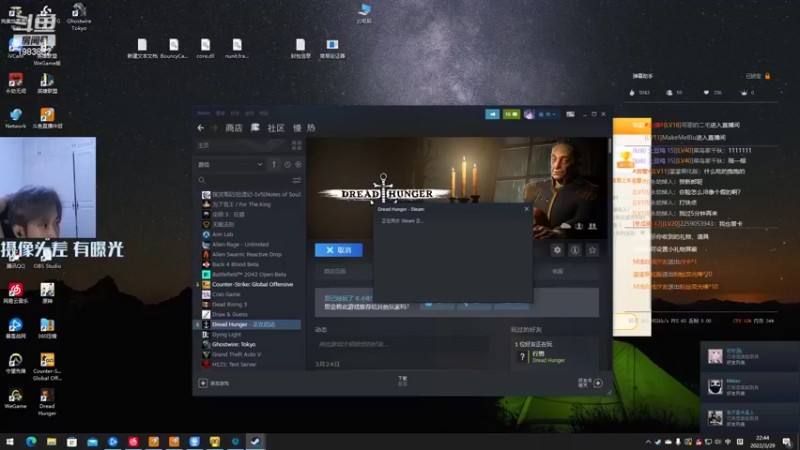Select Grand Theft Auto V in list
This screenshot has width=800, height=450.
[236, 354]
